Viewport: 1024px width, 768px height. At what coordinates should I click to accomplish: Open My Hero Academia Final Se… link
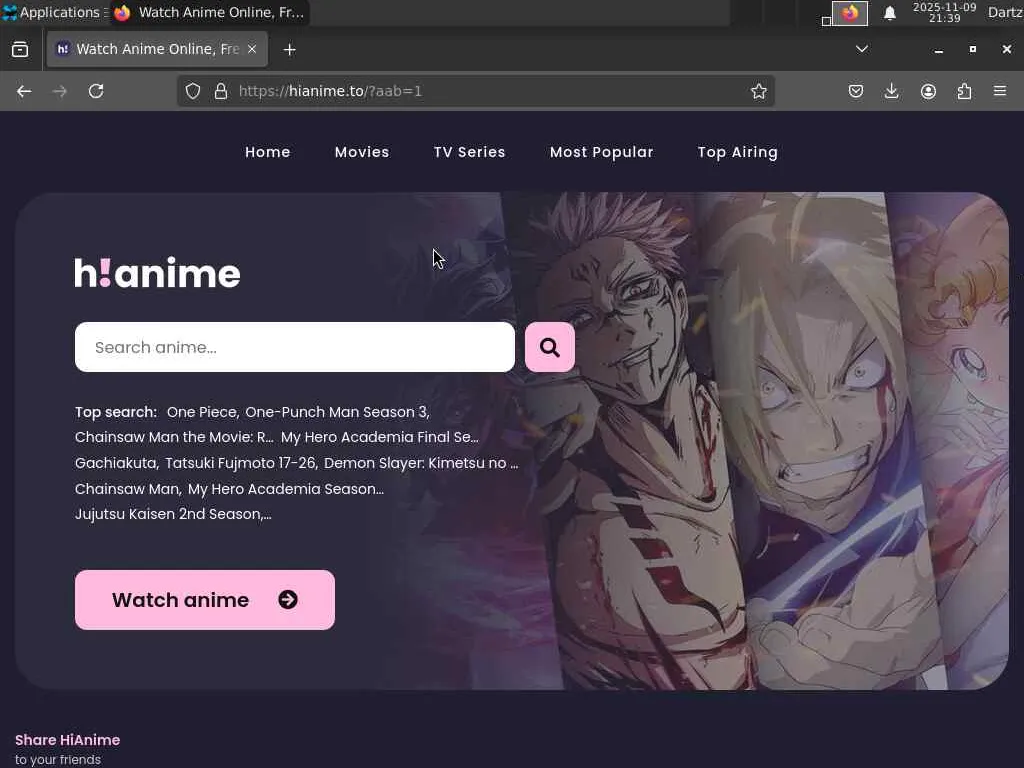(379, 437)
